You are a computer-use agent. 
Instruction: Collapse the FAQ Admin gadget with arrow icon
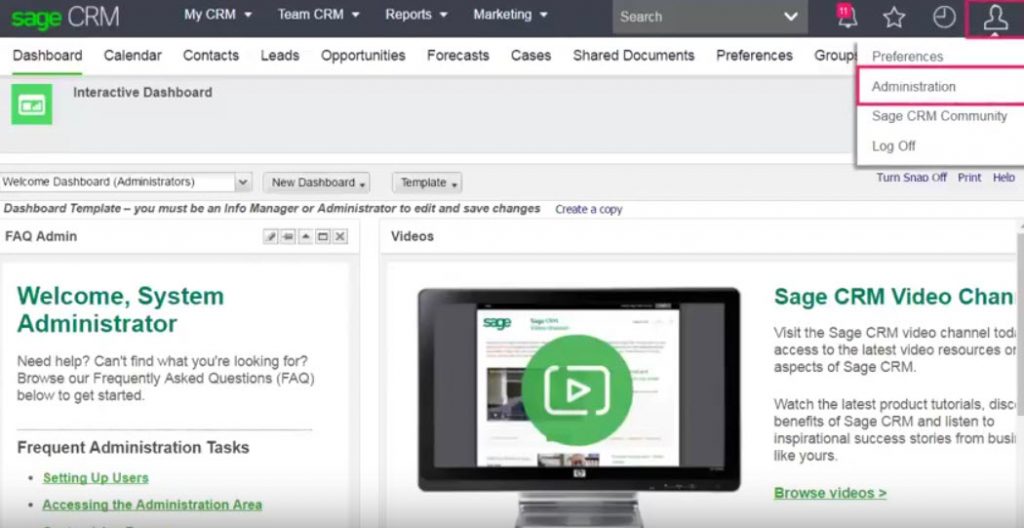point(305,237)
